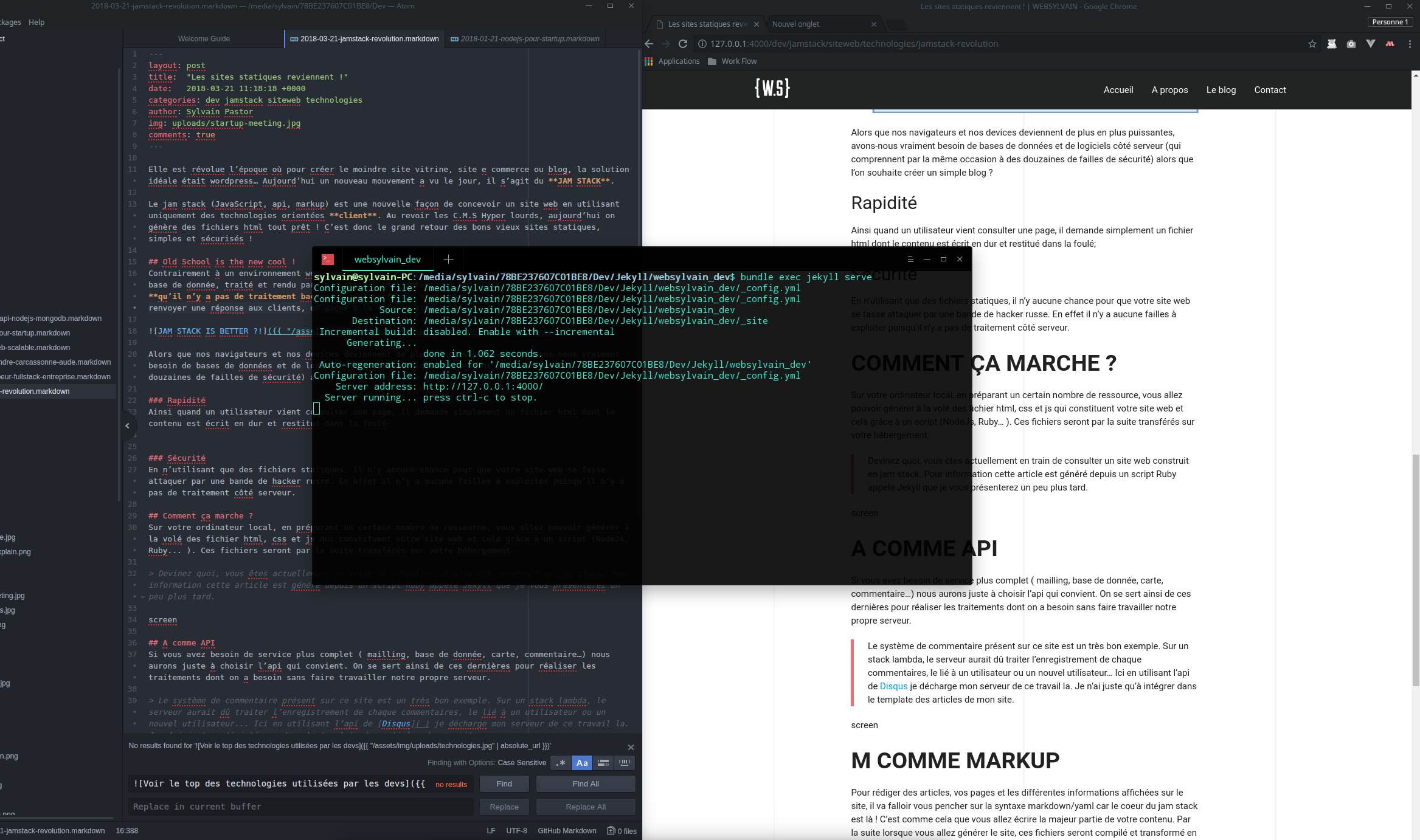1420x840 pixels.
Task: Toggle Whole Word find option
Action: click(624, 762)
